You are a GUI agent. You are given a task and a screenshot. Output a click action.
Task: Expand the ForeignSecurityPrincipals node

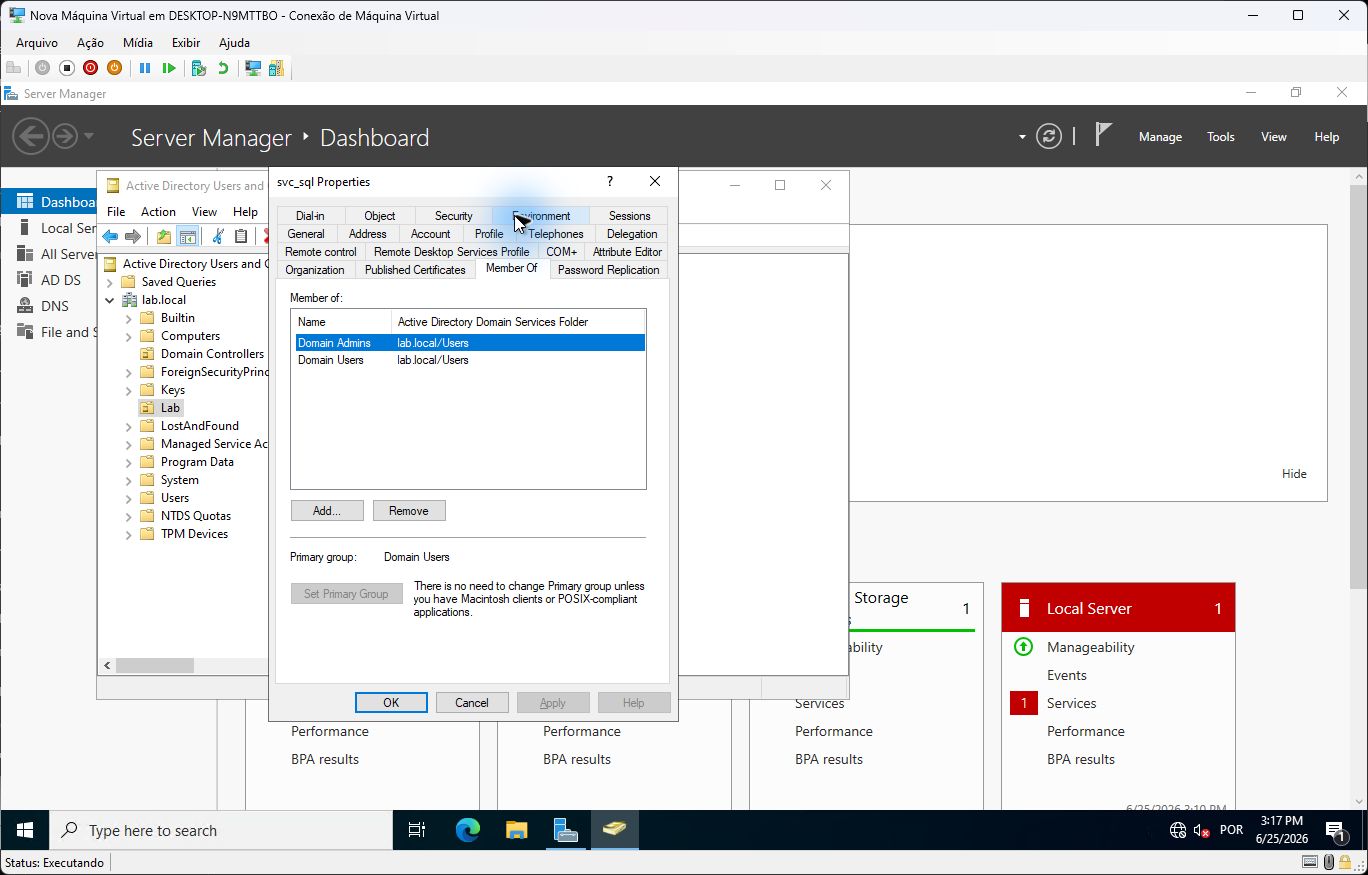(128, 372)
